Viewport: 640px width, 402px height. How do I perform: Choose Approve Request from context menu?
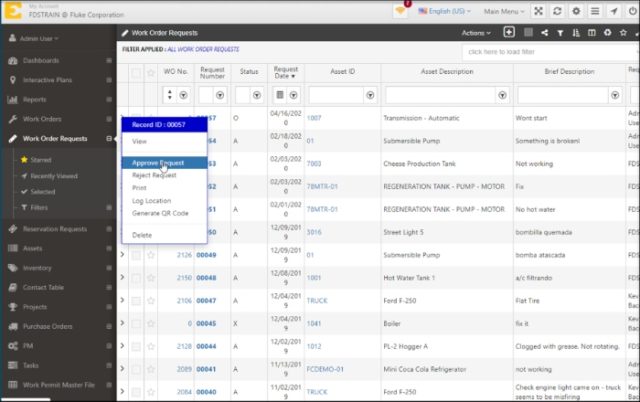pos(158,162)
